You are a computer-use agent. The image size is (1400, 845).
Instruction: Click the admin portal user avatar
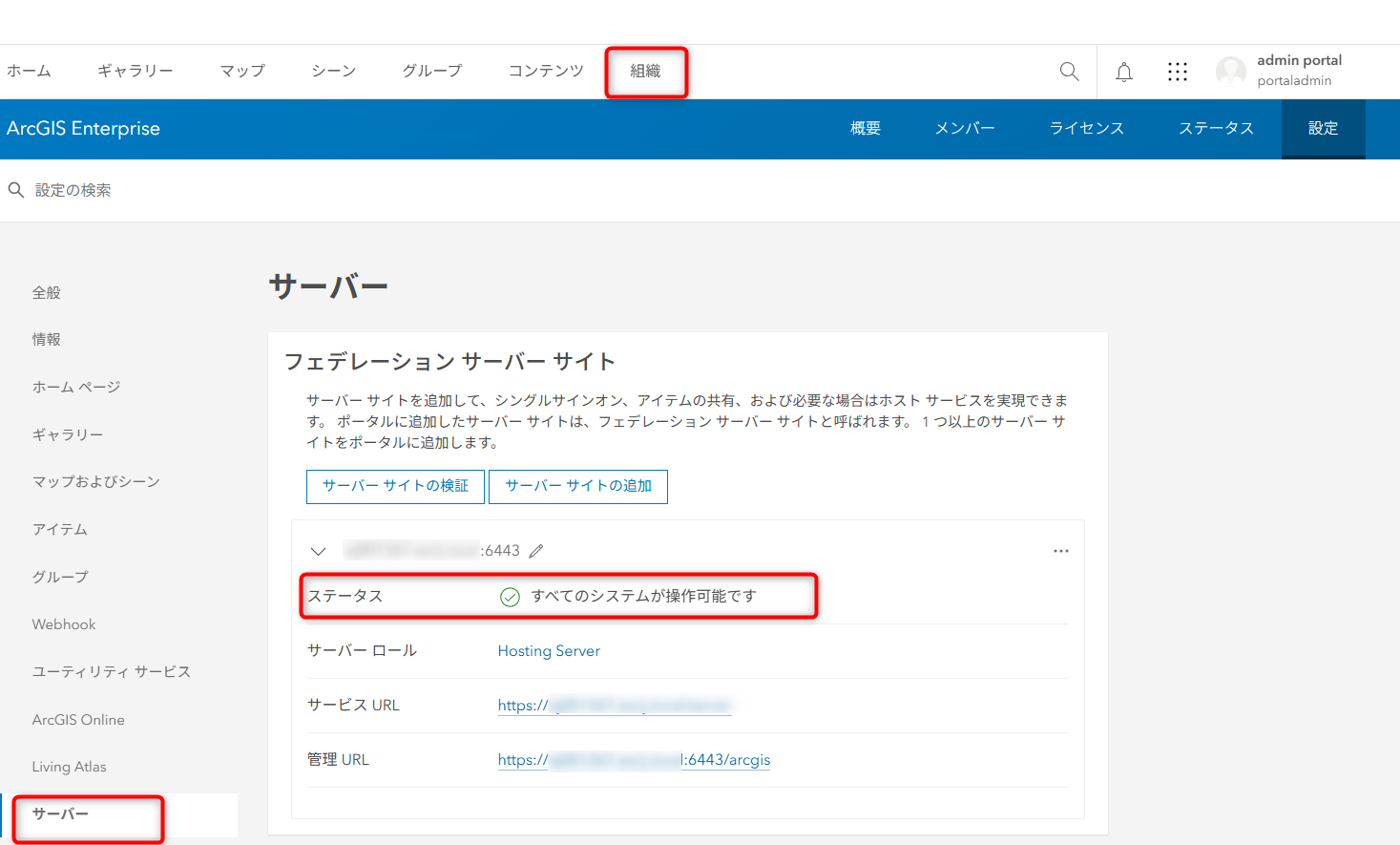[x=1230, y=72]
